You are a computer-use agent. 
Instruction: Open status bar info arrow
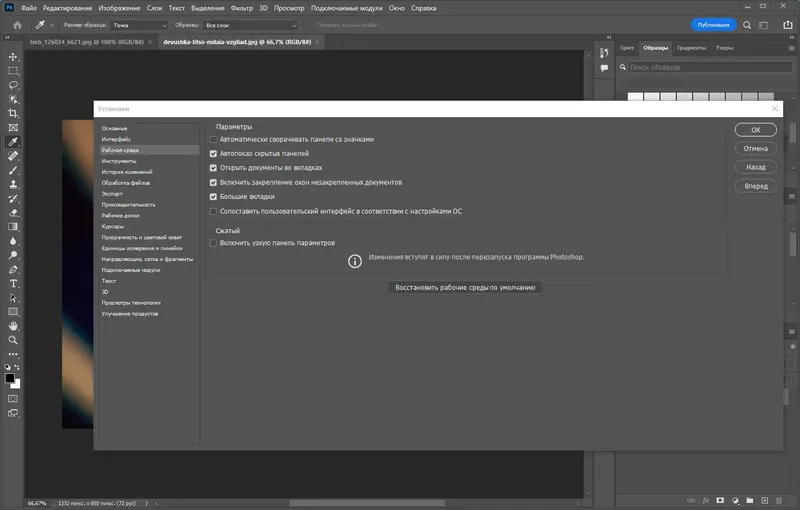coord(146,503)
